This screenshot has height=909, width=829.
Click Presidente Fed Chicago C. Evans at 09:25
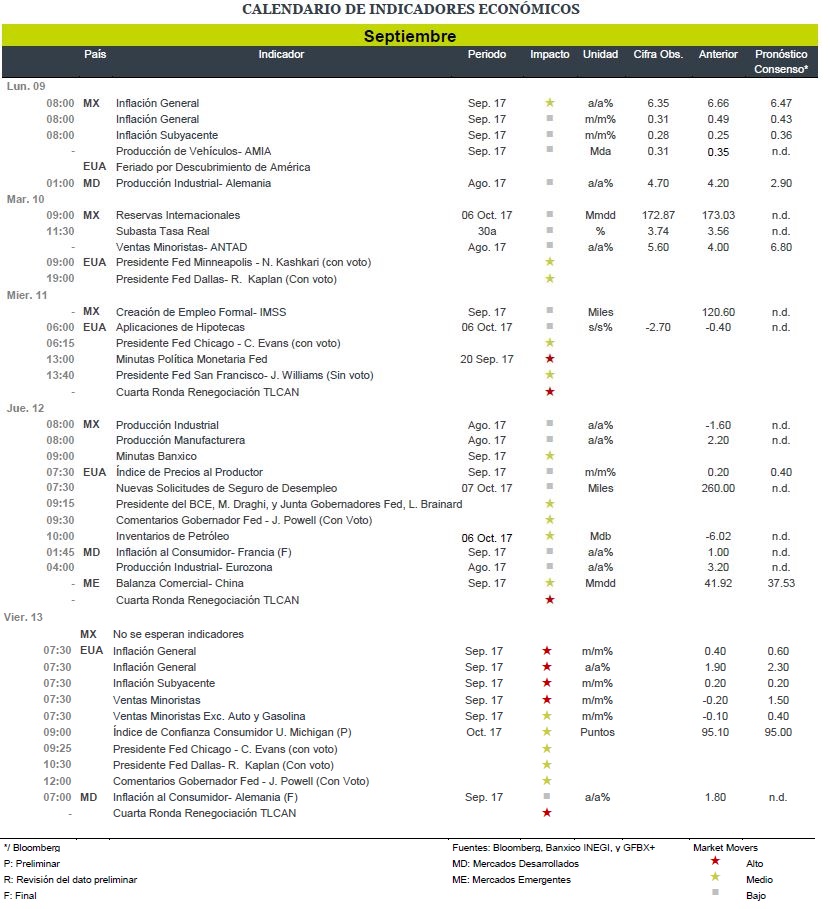tap(225, 748)
